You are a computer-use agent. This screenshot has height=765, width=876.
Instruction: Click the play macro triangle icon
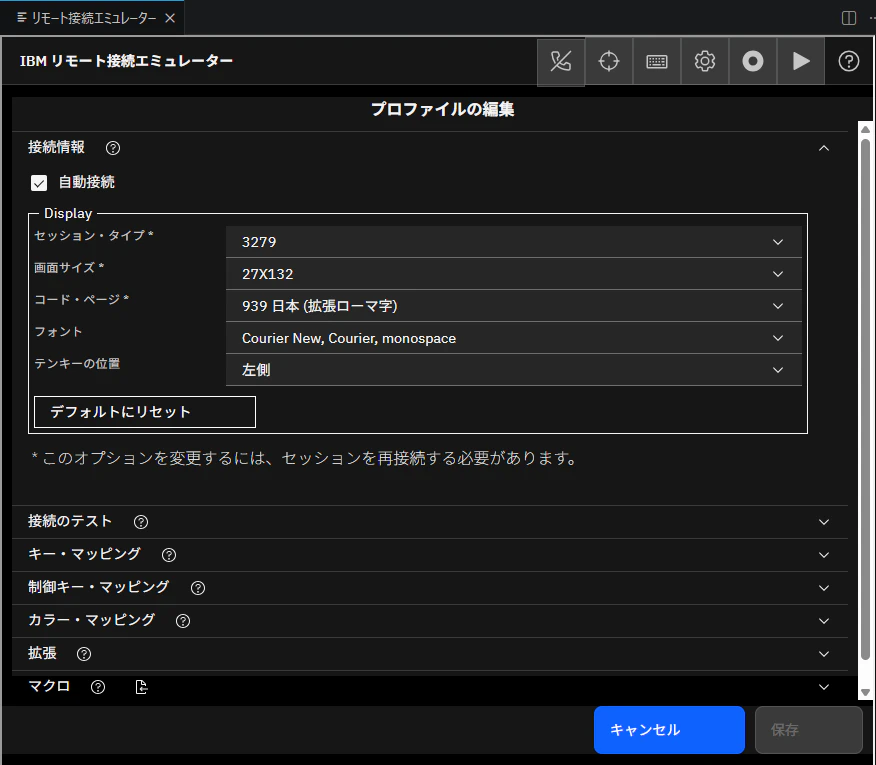click(x=801, y=61)
